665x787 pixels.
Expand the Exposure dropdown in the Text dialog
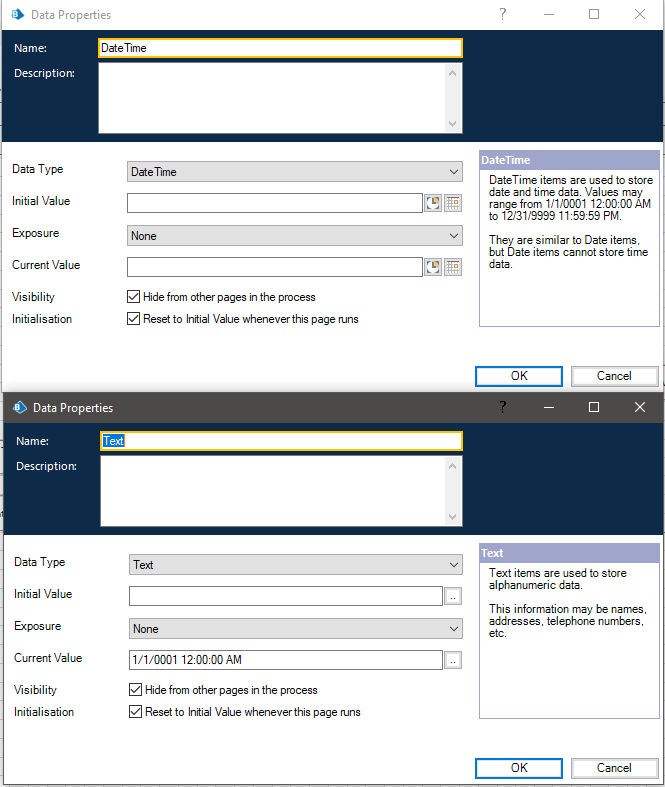point(296,629)
